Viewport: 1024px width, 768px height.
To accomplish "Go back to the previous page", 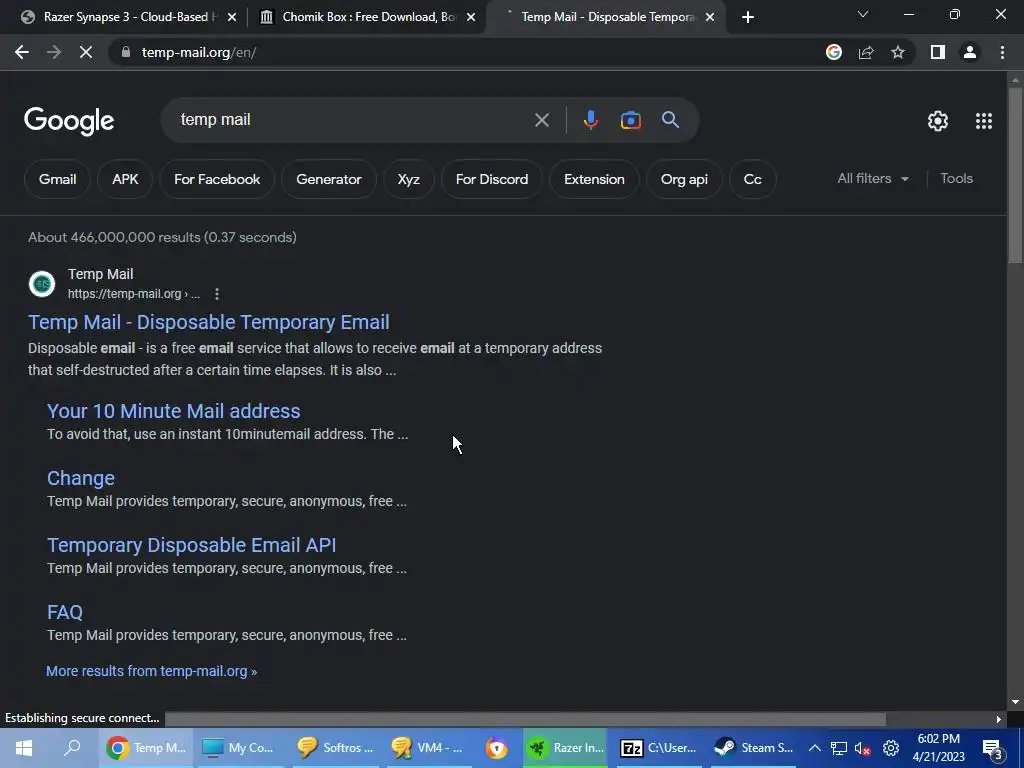I will [x=22, y=52].
